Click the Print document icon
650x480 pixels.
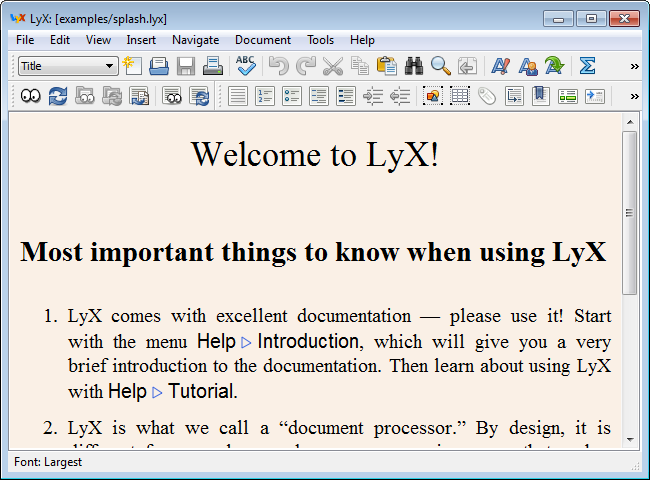tap(213, 66)
